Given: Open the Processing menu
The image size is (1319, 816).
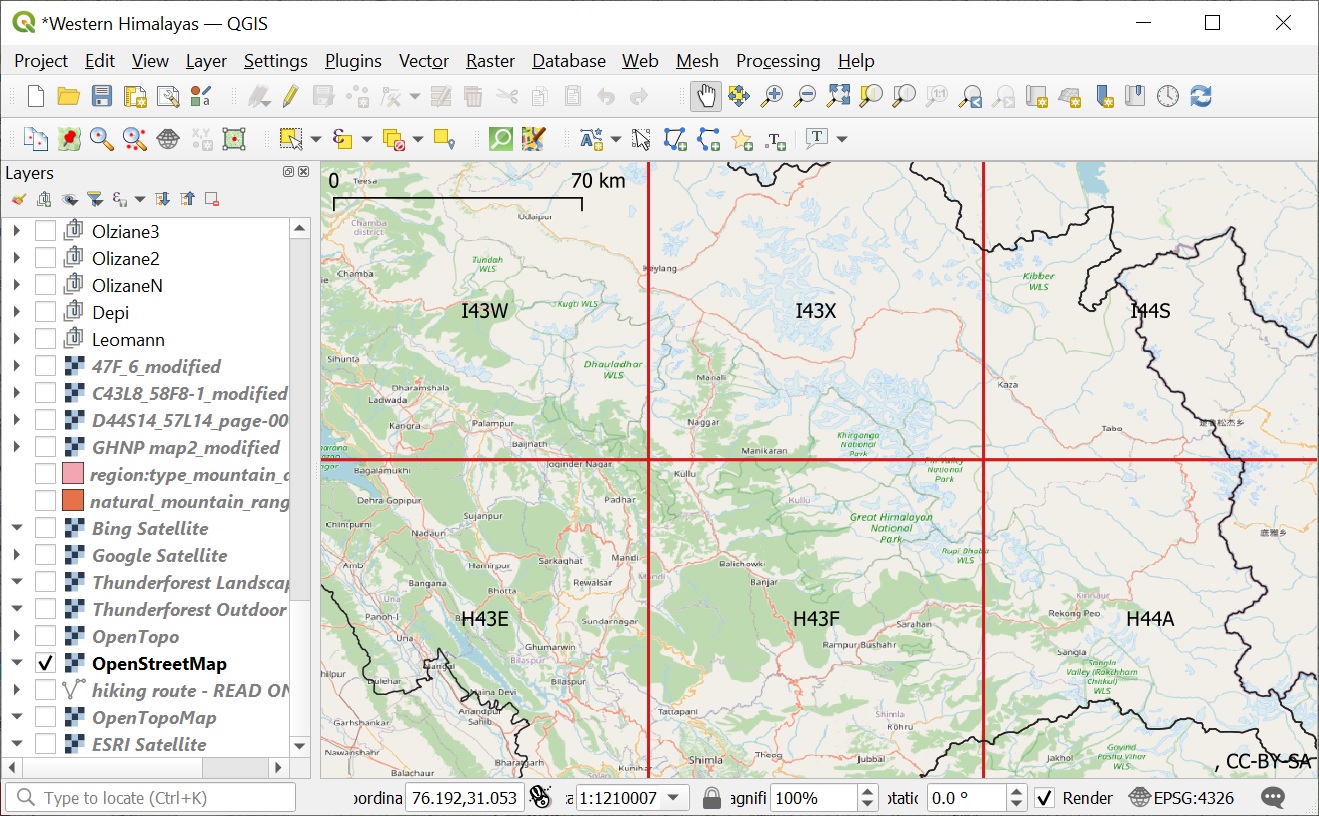Looking at the screenshot, I should pyautogui.click(x=777, y=61).
